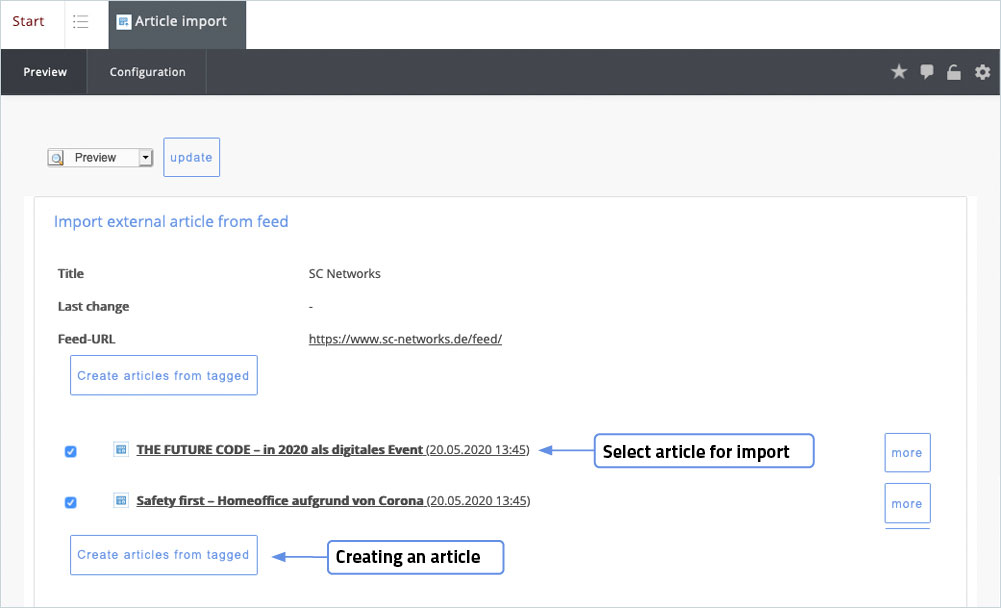Click the Article import tab icon
The height and width of the screenshot is (608, 1001).
click(124, 22)
